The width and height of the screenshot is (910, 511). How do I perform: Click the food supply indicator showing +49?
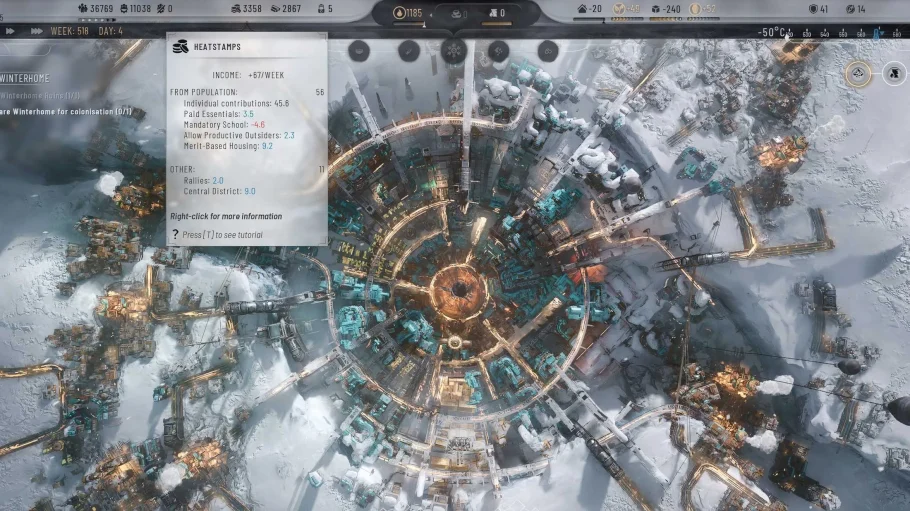627,9
